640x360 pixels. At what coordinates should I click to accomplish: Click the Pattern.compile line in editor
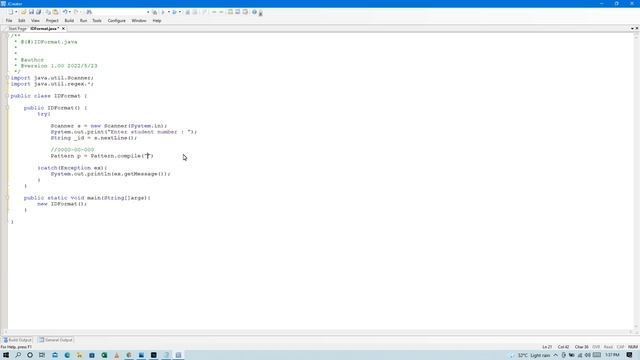point(102,156)
